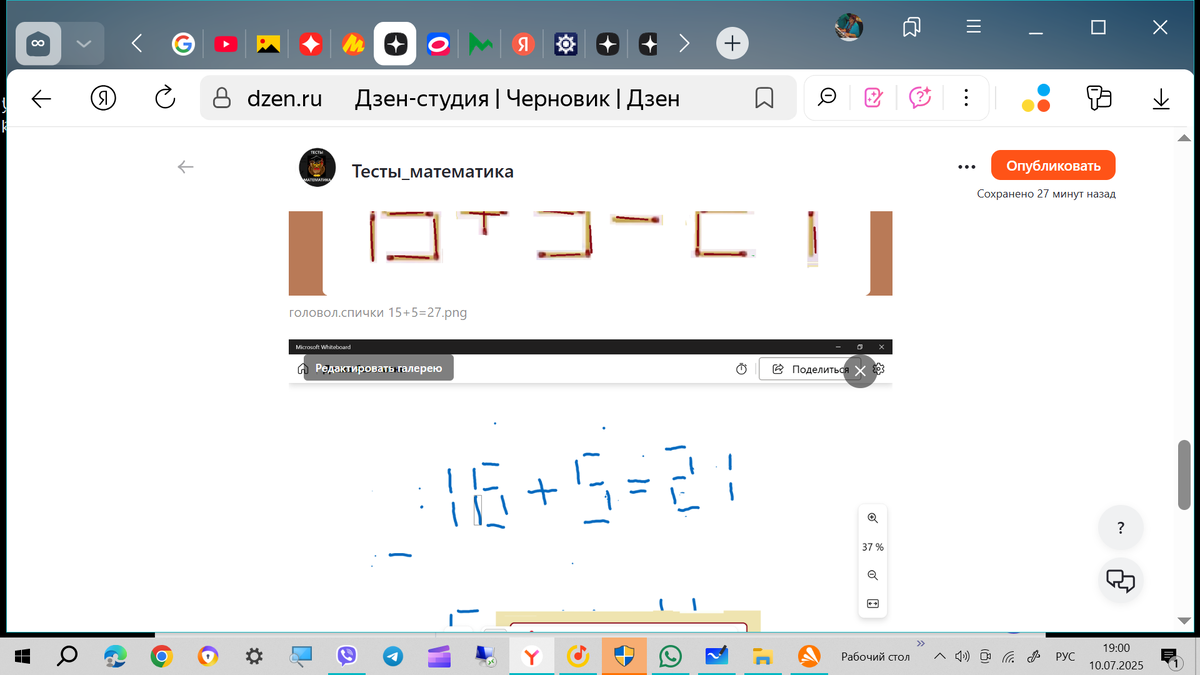The height and width of the screenshot is (675, 1200).
Task: Click the zoom-in magnifier on the Whiteboard panel
Action: [x=872, y=518]
